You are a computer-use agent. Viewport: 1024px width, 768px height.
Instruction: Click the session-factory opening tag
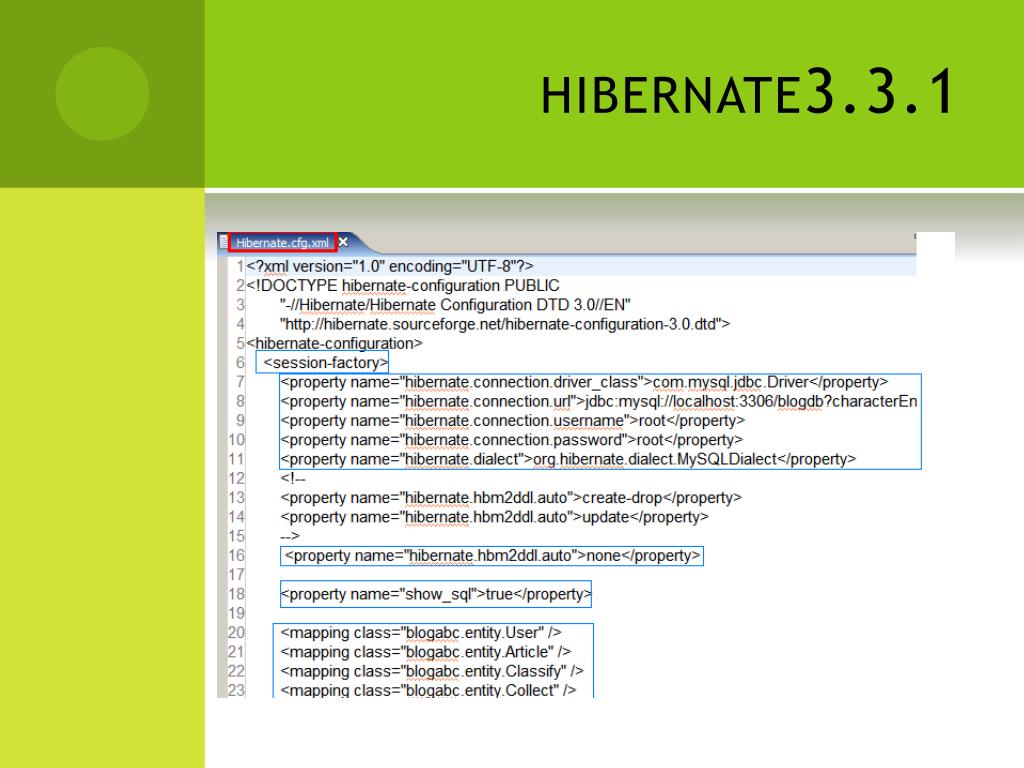325,362
